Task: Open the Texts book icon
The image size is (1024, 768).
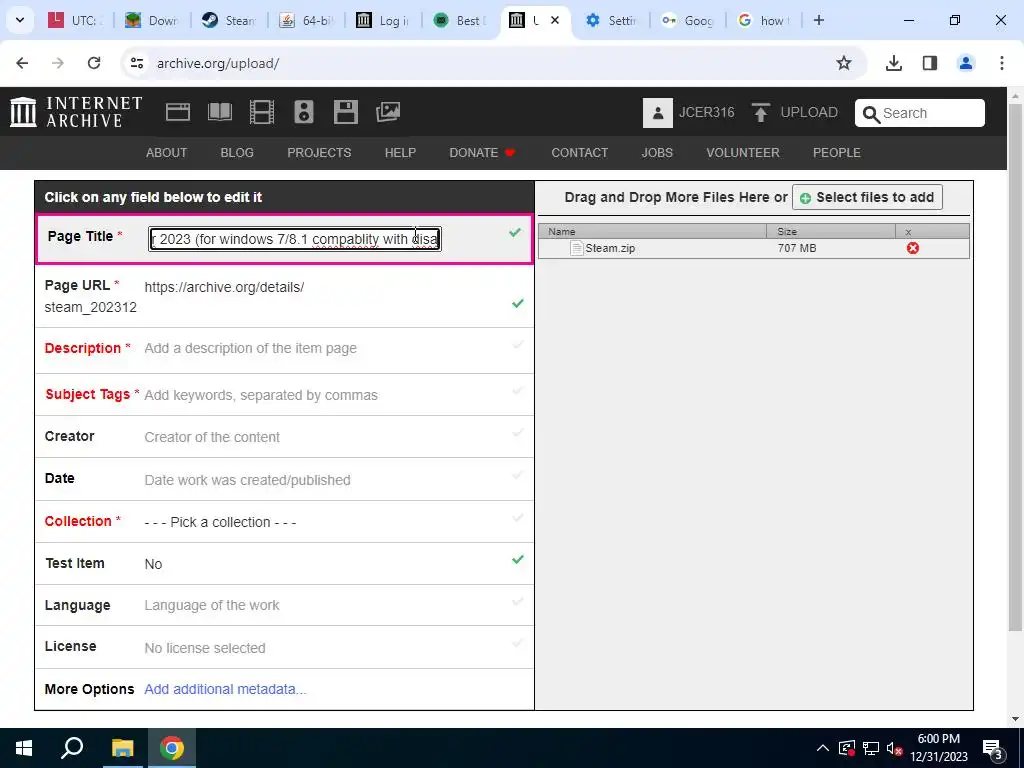Action: 219,112
